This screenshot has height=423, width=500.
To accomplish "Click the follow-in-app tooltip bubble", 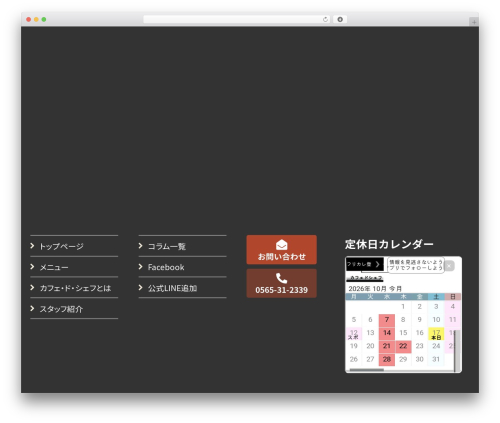I will 416,265.
